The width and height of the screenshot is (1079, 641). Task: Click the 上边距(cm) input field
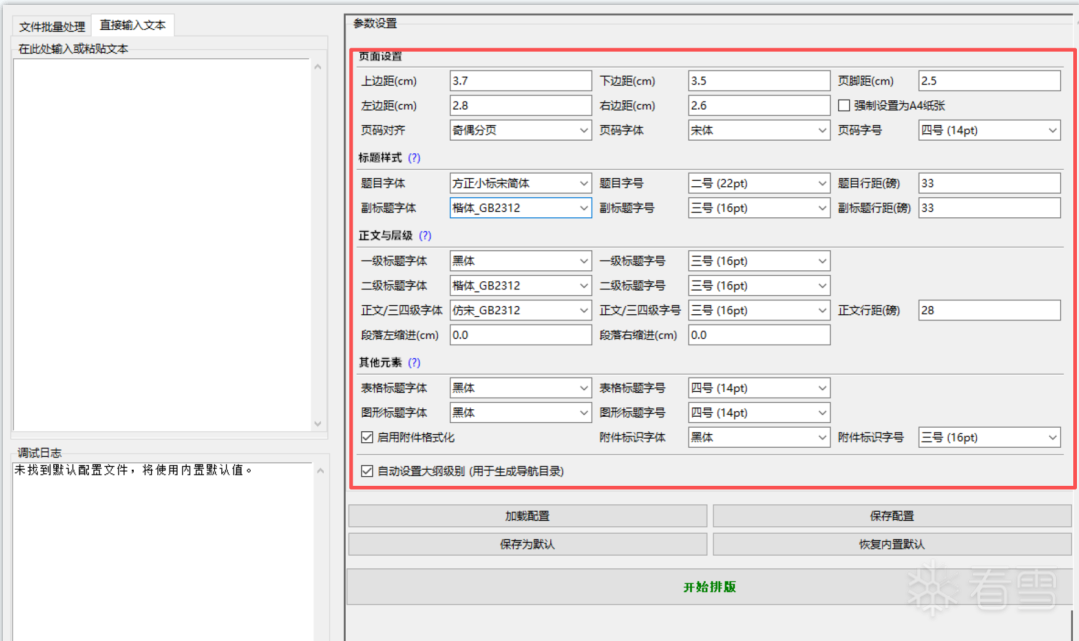520,81
